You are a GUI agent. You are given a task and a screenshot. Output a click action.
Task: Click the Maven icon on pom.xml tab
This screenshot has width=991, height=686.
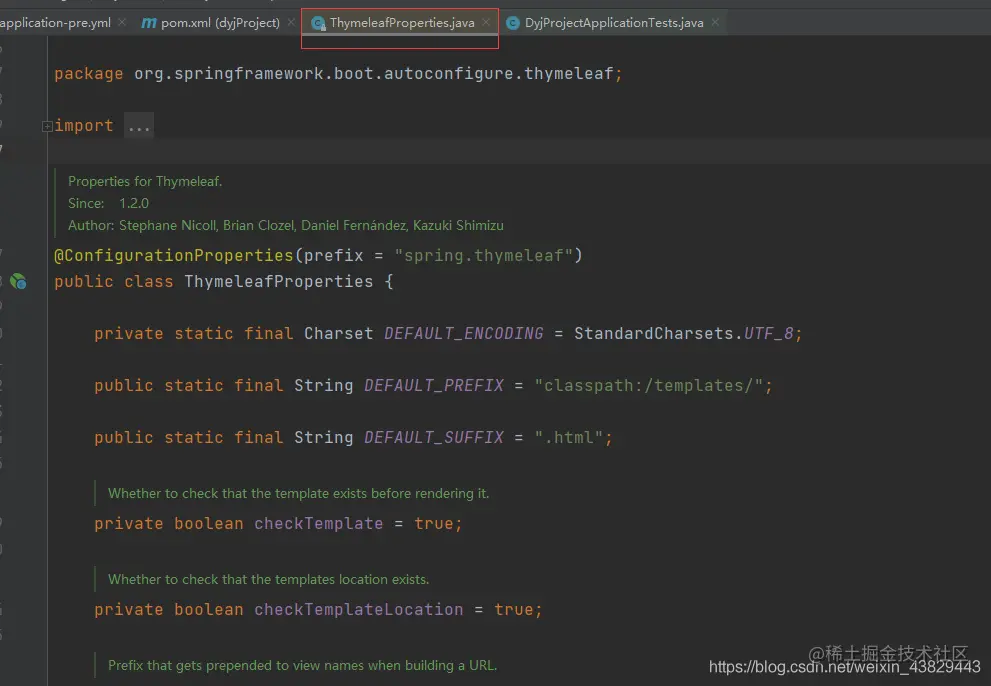tap(149, 23)
